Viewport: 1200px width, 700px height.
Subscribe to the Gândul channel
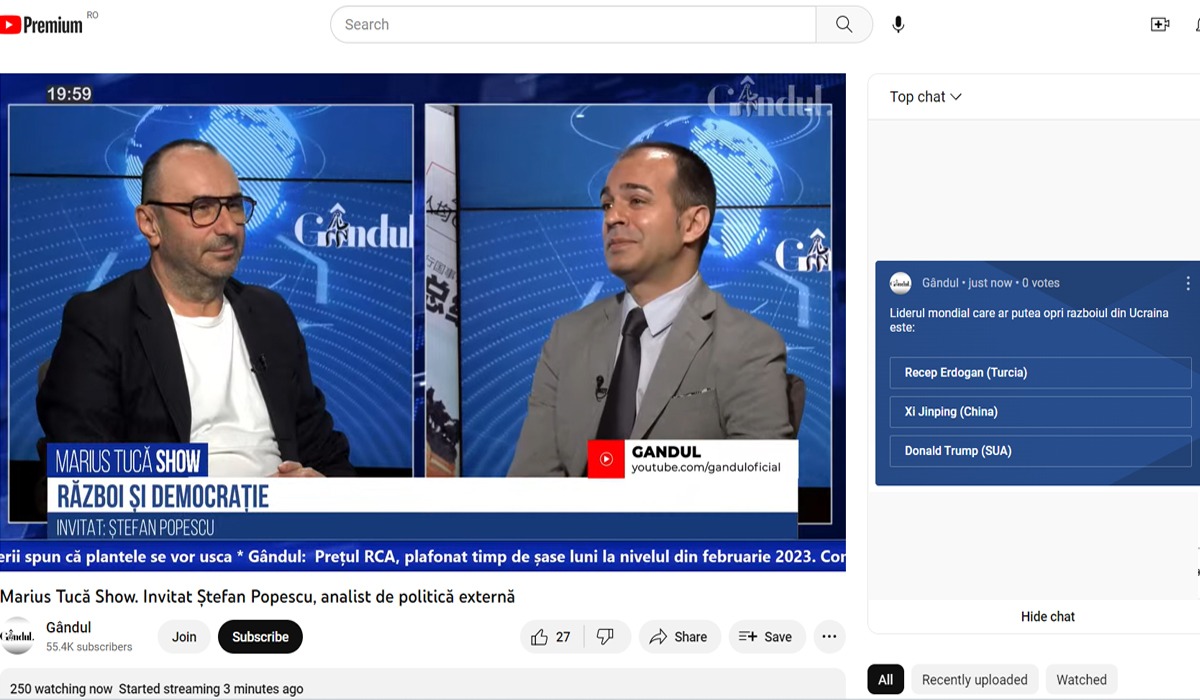coord(260,637)
